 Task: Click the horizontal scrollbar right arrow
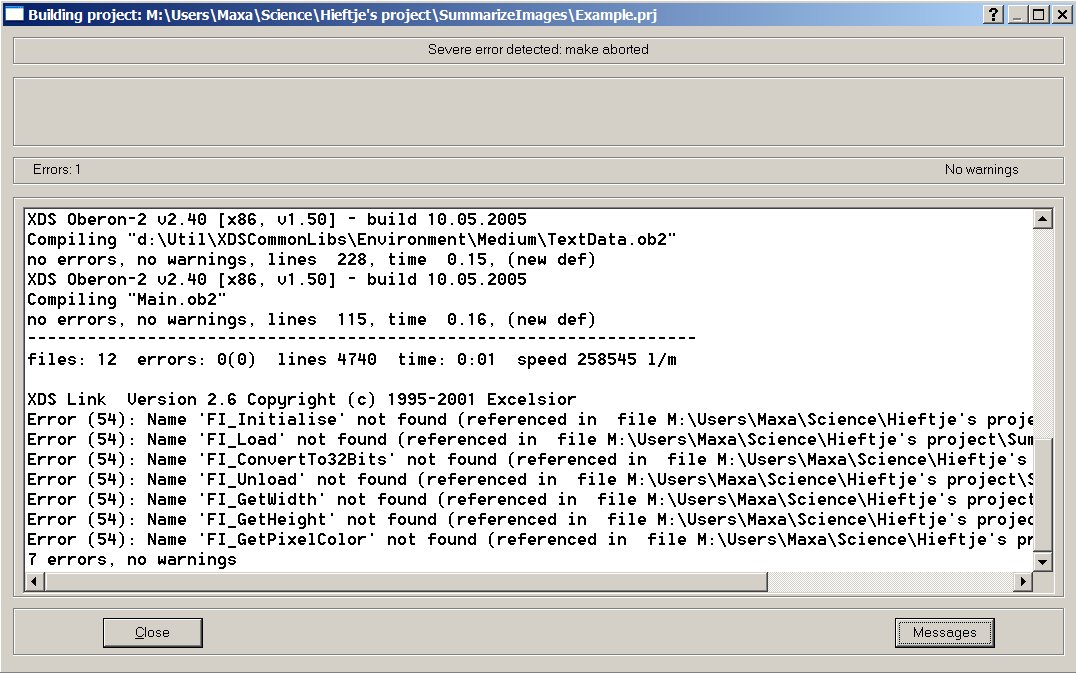pyautogui.click(x=1023, y=581)
